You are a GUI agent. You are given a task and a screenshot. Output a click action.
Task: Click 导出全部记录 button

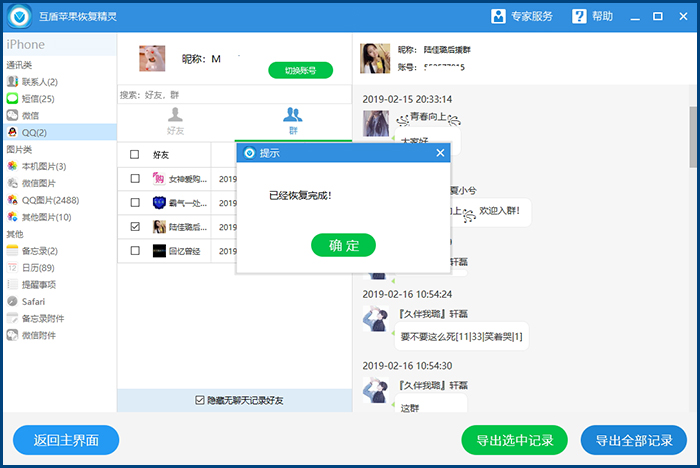point(634,440)
